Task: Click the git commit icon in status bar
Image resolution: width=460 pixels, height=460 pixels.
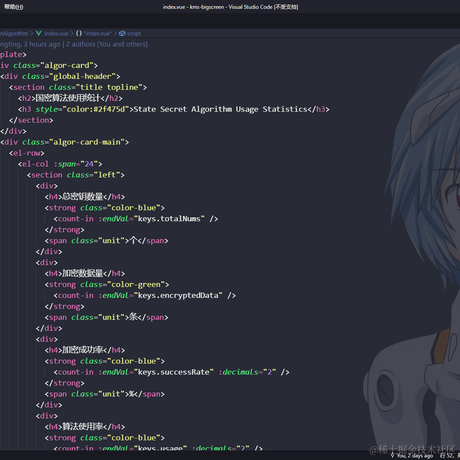Action: pyautogui.click(x=393, y=455)
